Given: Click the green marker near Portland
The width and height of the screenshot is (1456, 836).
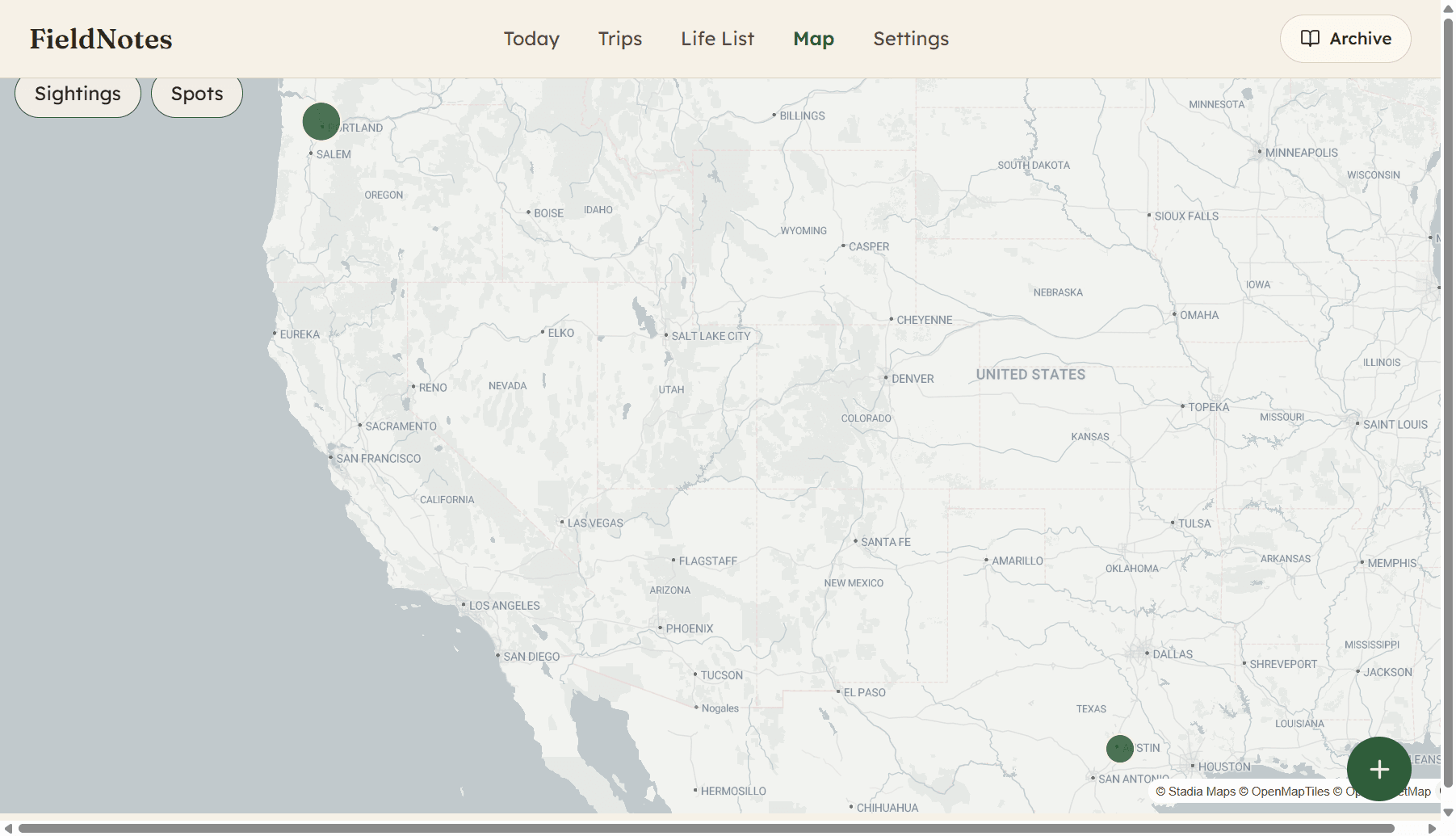Looking at the screenshot, I should tap(321, 121).
